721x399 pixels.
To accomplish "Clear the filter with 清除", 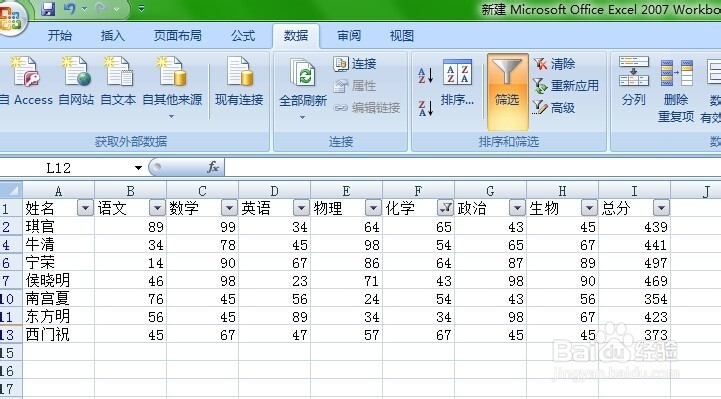I will coord(555,64).
